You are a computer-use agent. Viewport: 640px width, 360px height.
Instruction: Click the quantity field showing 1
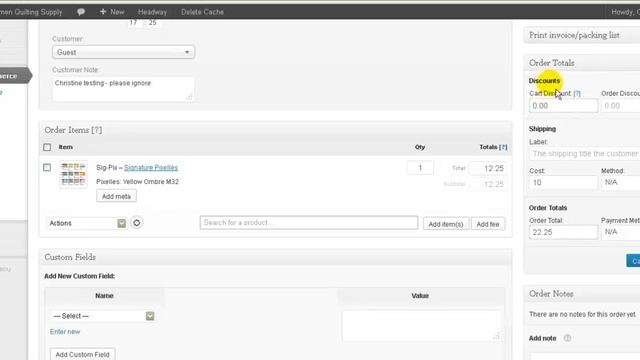[x=420, y=168]
